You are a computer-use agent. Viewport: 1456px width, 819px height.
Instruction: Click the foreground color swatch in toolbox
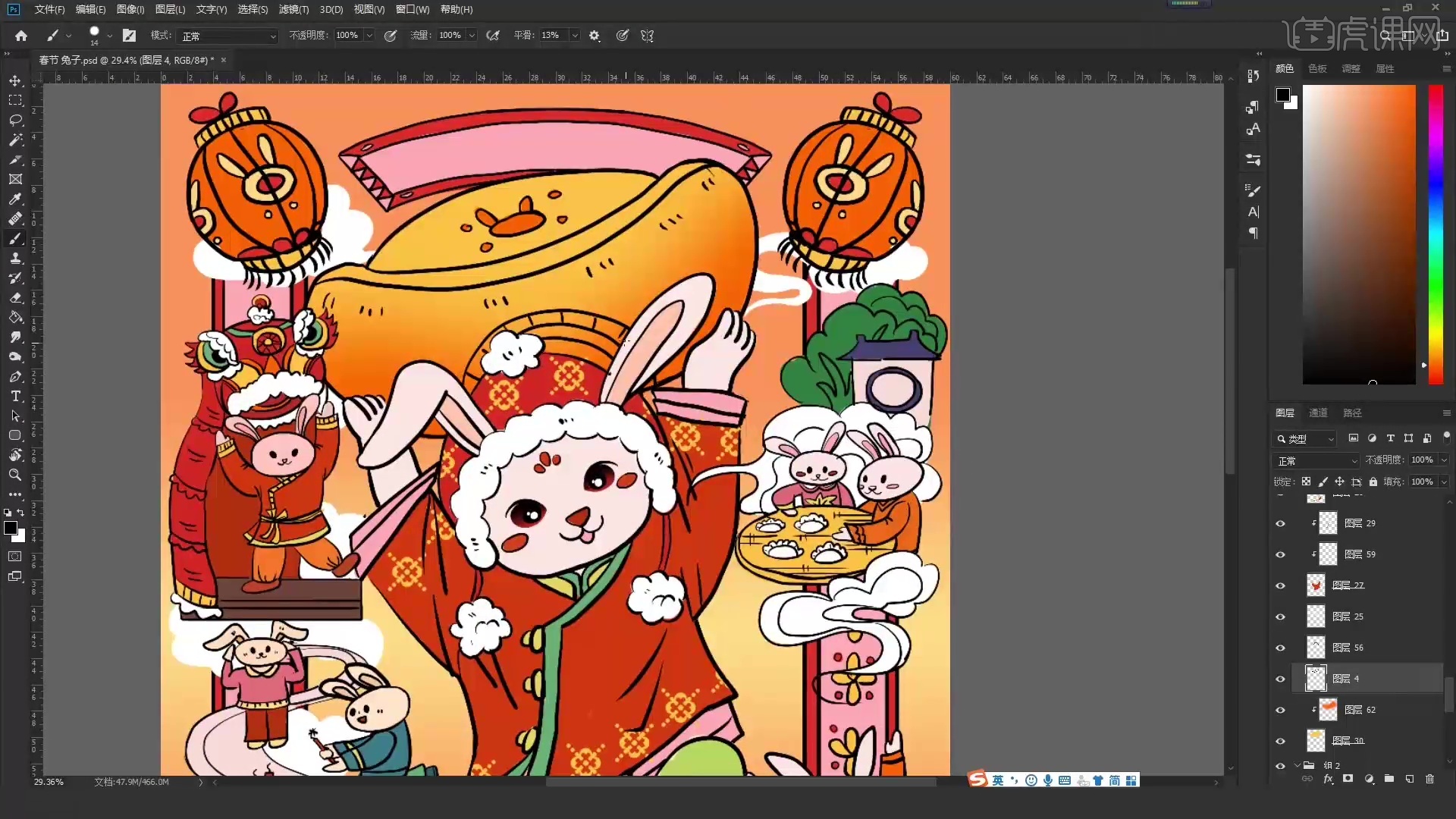[10, 528]
